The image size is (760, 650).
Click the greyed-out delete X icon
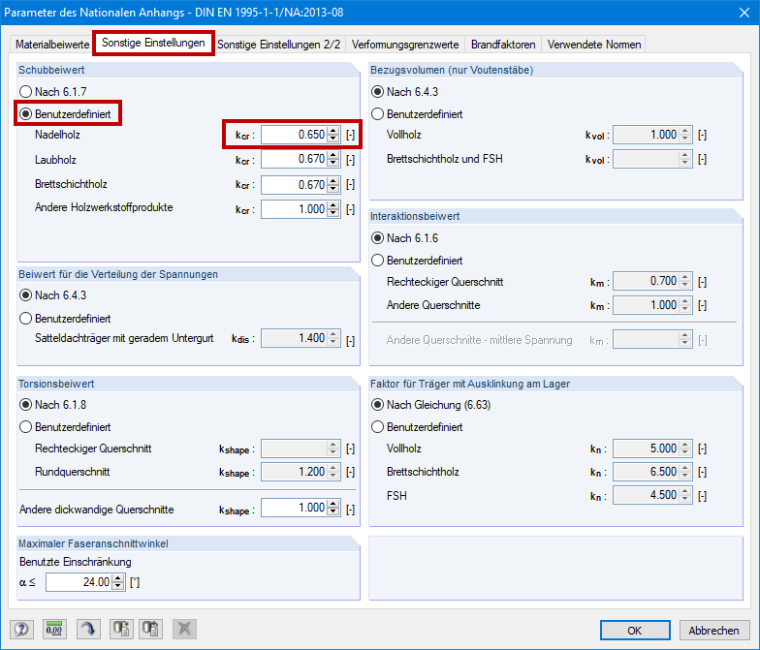184,629
